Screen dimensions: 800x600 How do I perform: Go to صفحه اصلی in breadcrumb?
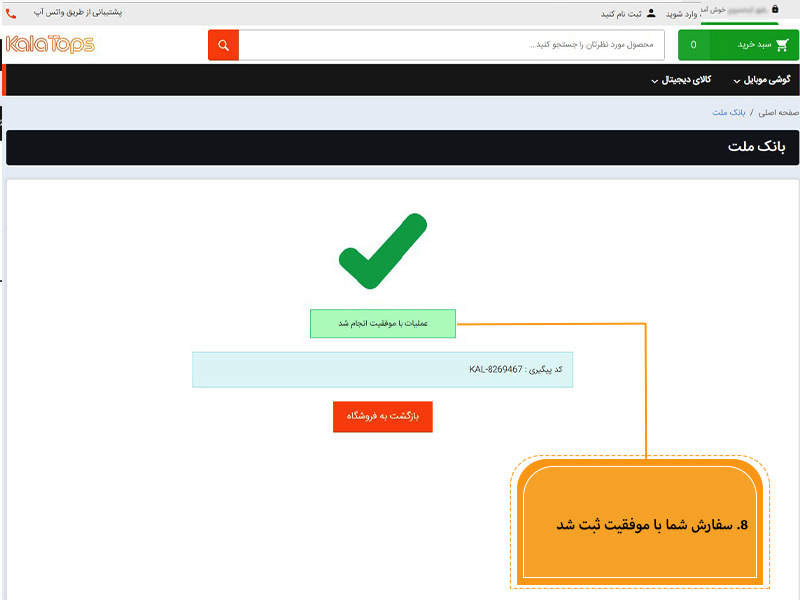click(x=779, y=112)
